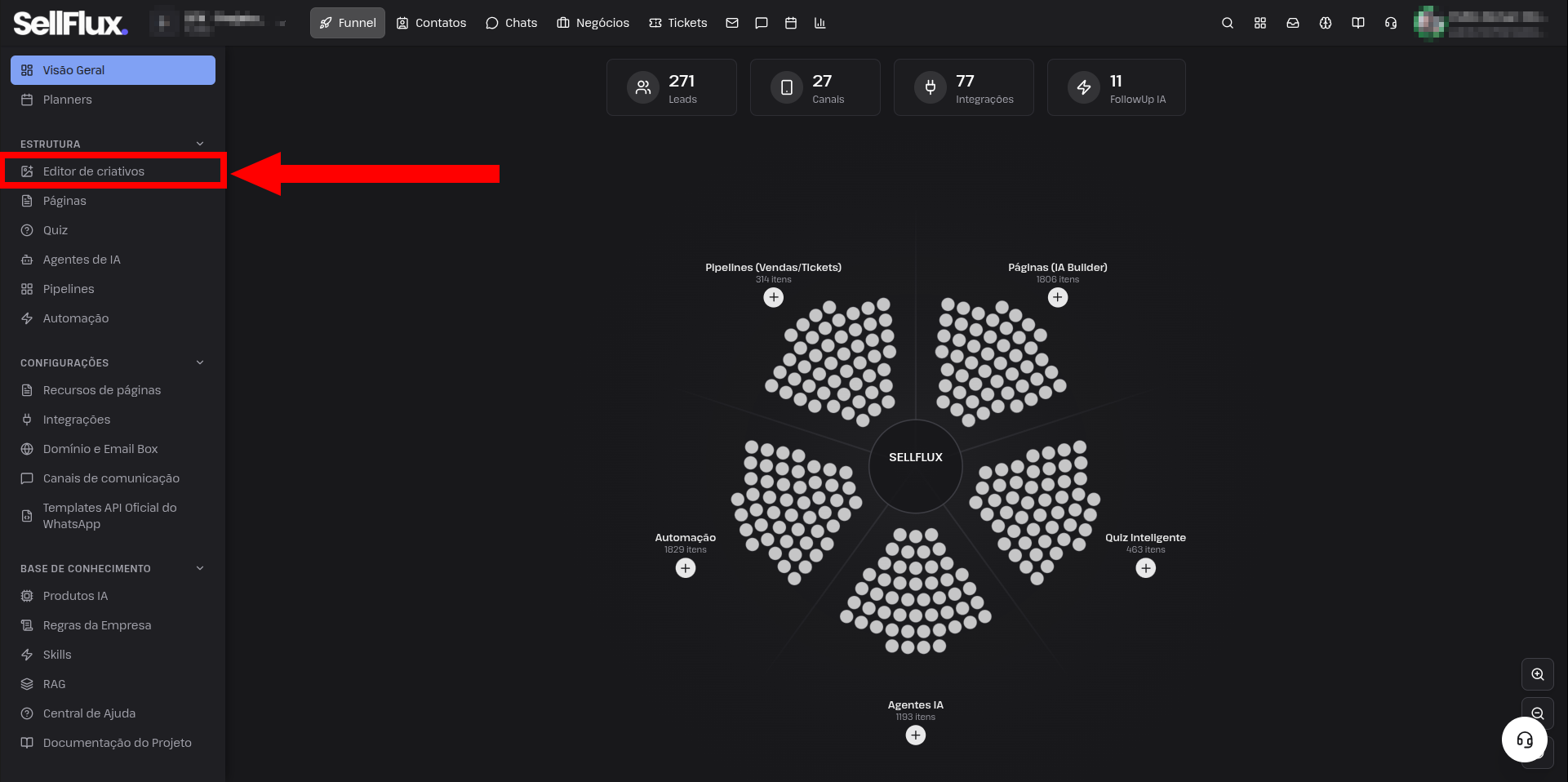Open Editor de criativos
The image size is (1568, 782).
click(113, 171)
